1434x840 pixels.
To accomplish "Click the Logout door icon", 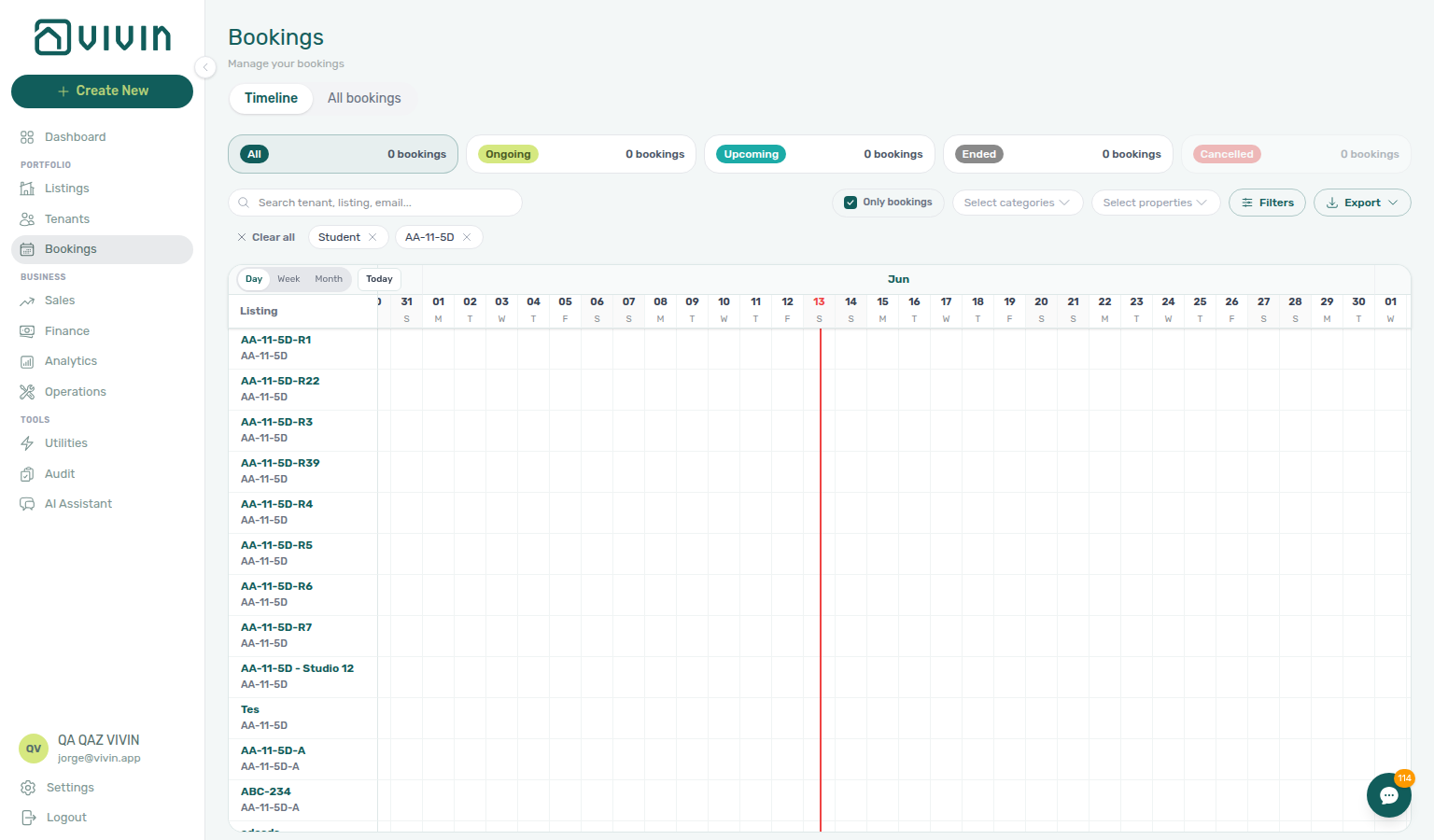I will (28, 818).
